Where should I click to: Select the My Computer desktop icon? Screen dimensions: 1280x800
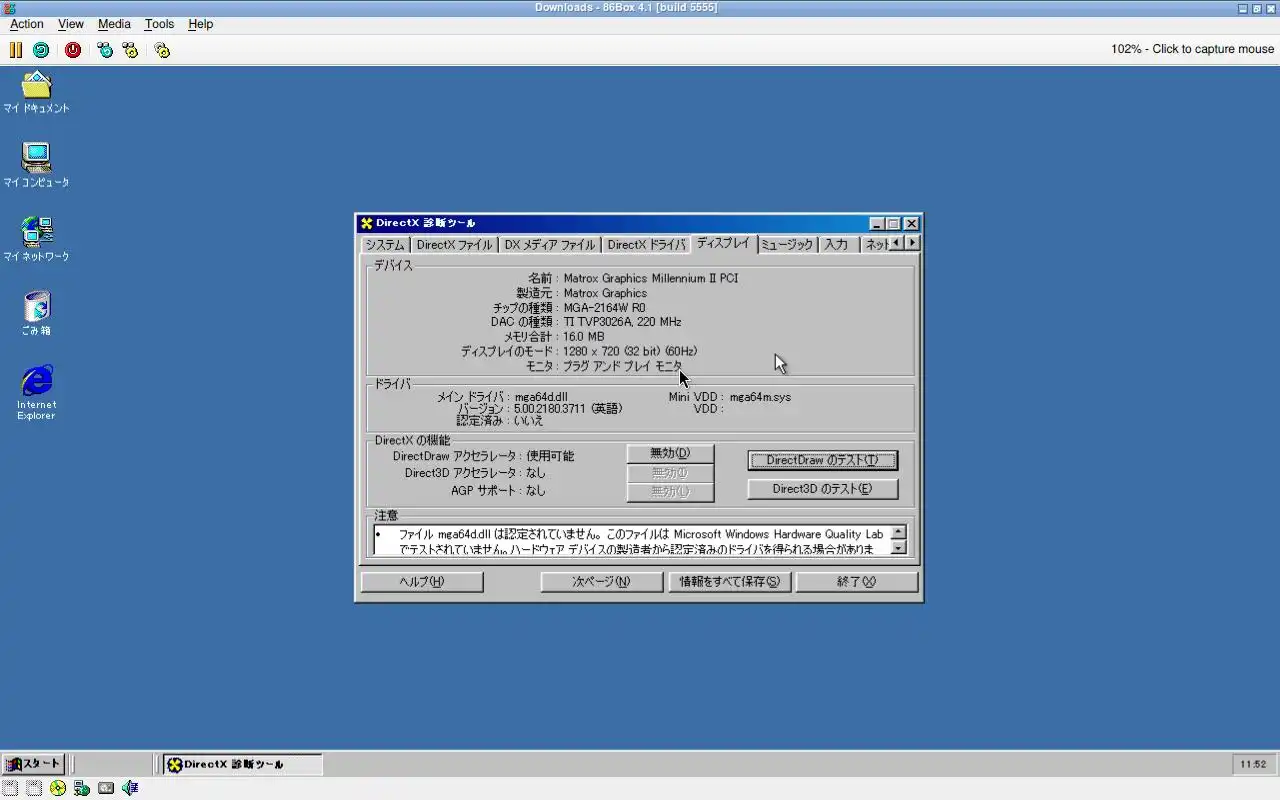point(36,166)
